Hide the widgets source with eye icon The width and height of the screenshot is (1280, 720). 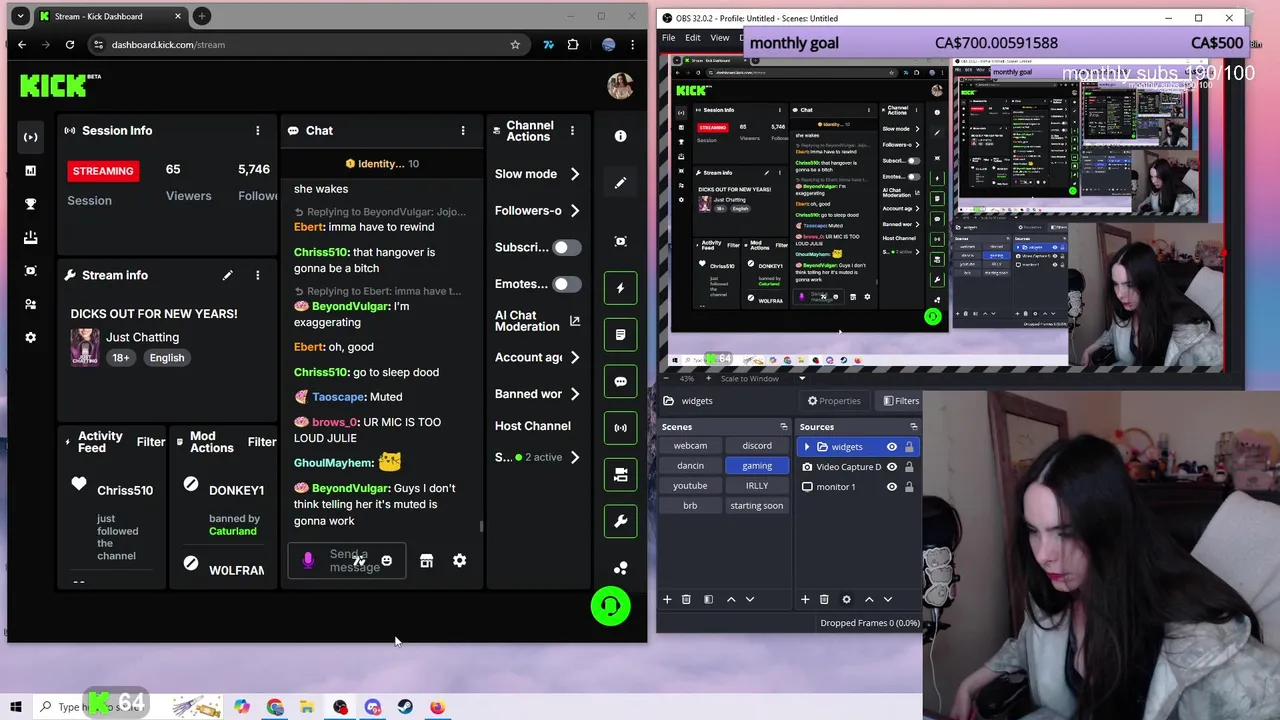click(891, 447)
